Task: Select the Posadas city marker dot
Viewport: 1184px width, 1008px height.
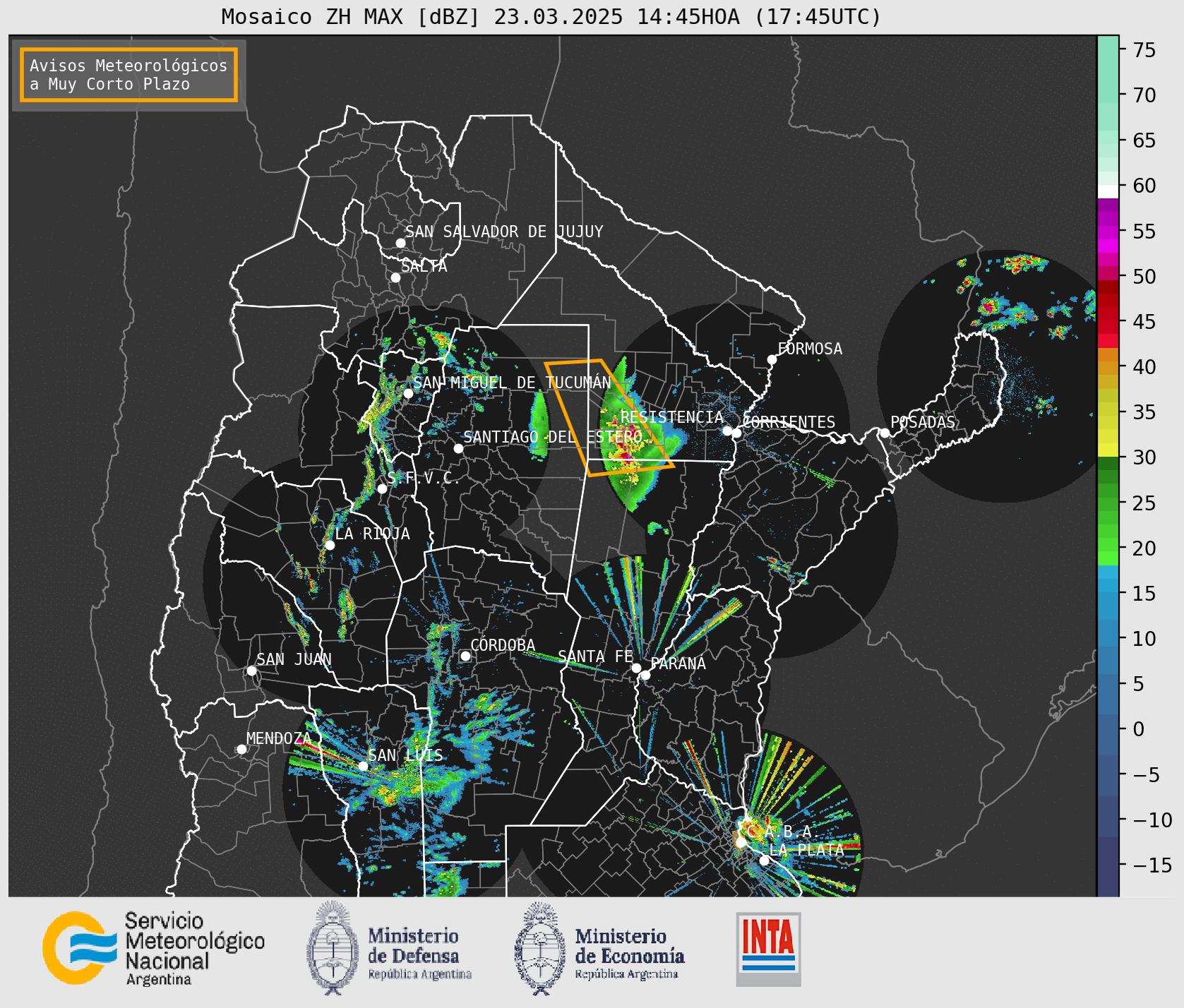Action: click(884, 433)
